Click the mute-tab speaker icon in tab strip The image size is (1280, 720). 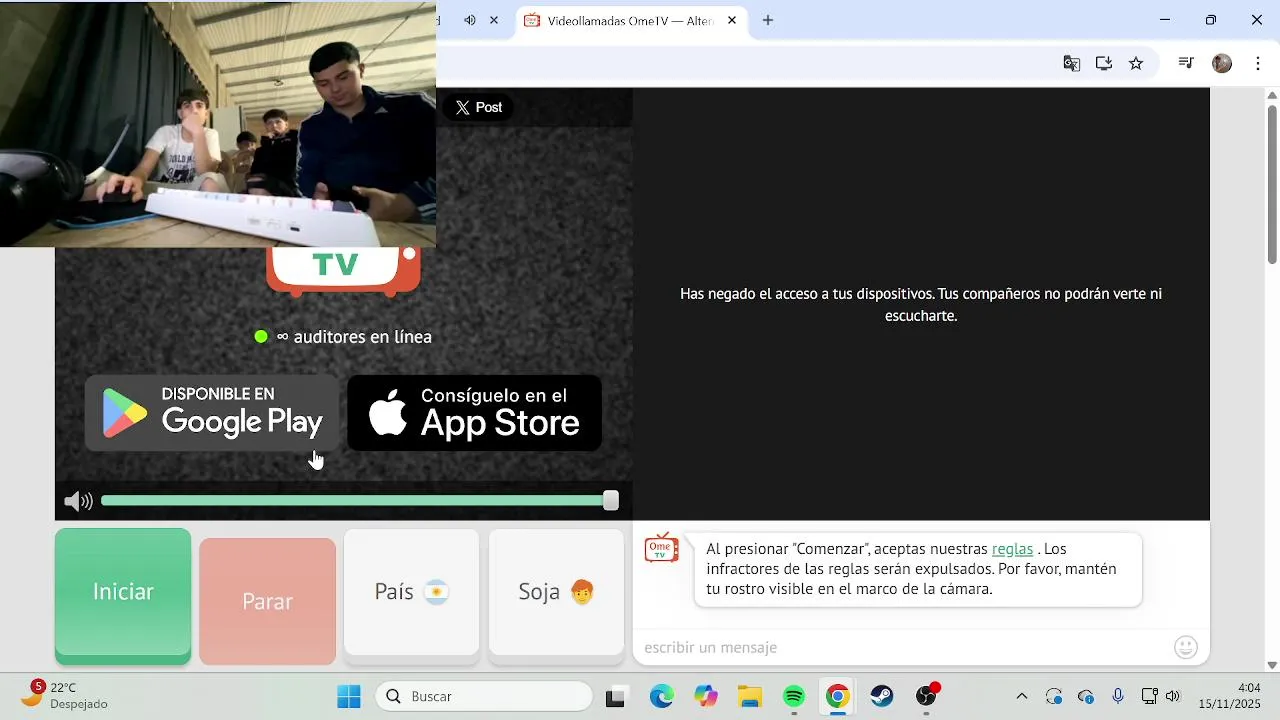pyautogui.click(x=470, y=20)
